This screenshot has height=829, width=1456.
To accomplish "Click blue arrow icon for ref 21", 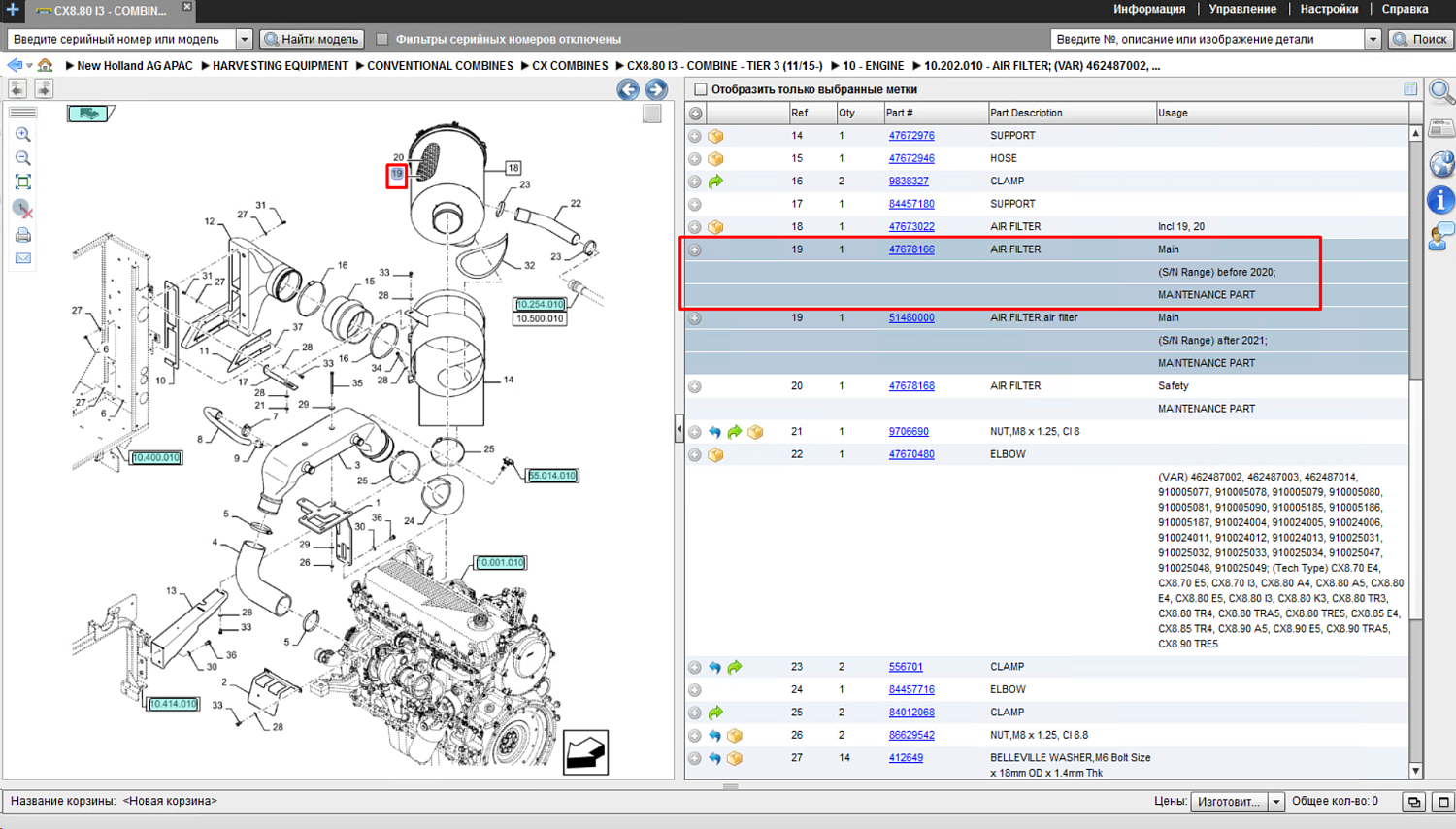I will pyautogui.click(x=715, y=432).
